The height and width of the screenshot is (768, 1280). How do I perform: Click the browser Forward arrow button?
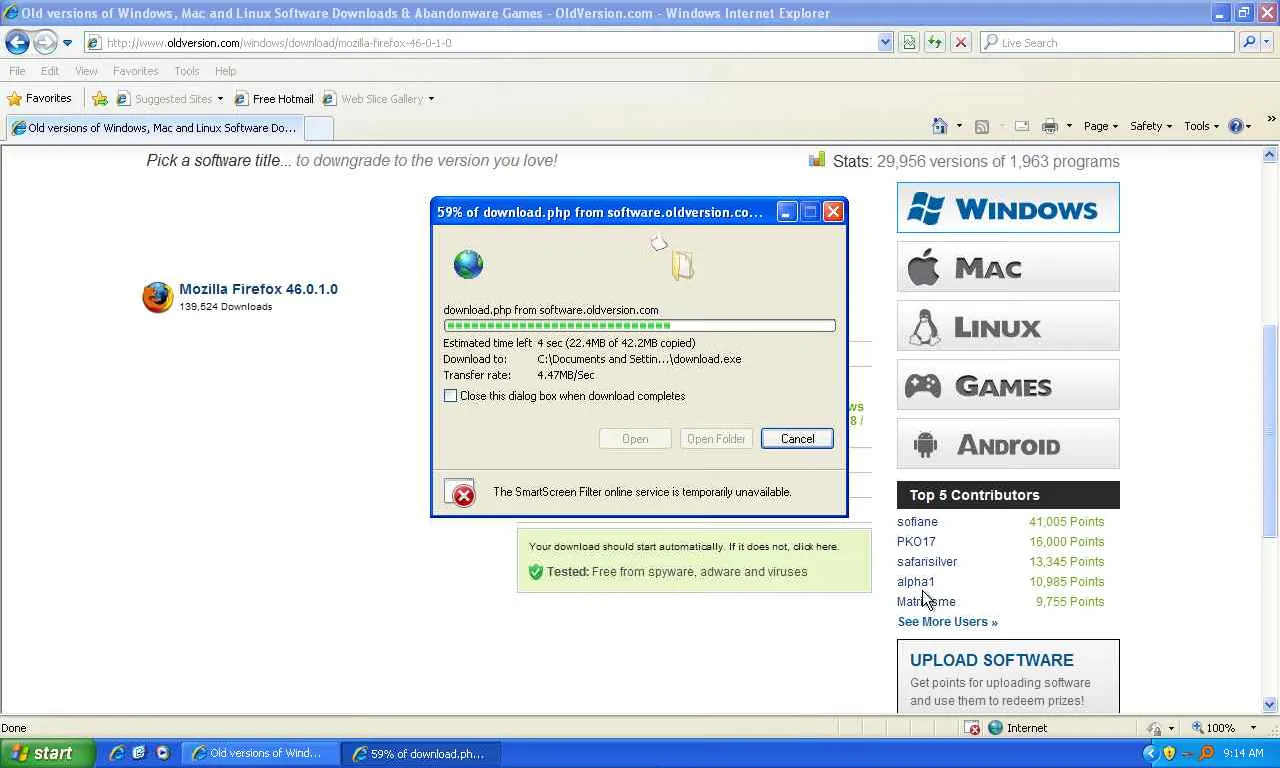(45, 42)
